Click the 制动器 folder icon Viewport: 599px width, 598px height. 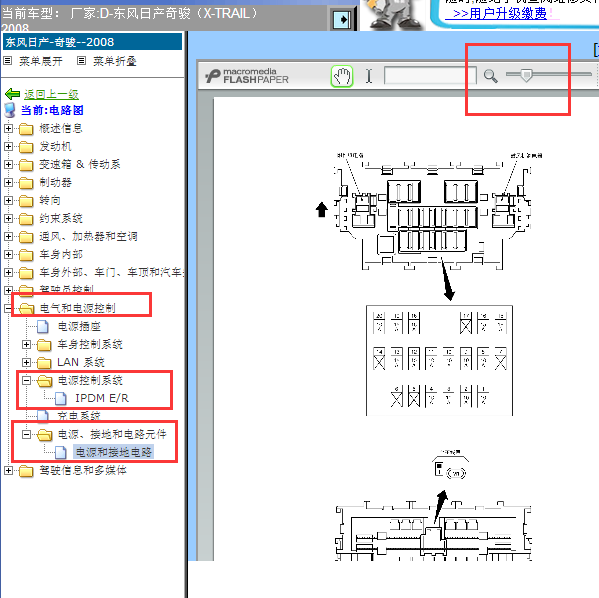[x=26, y=183]
